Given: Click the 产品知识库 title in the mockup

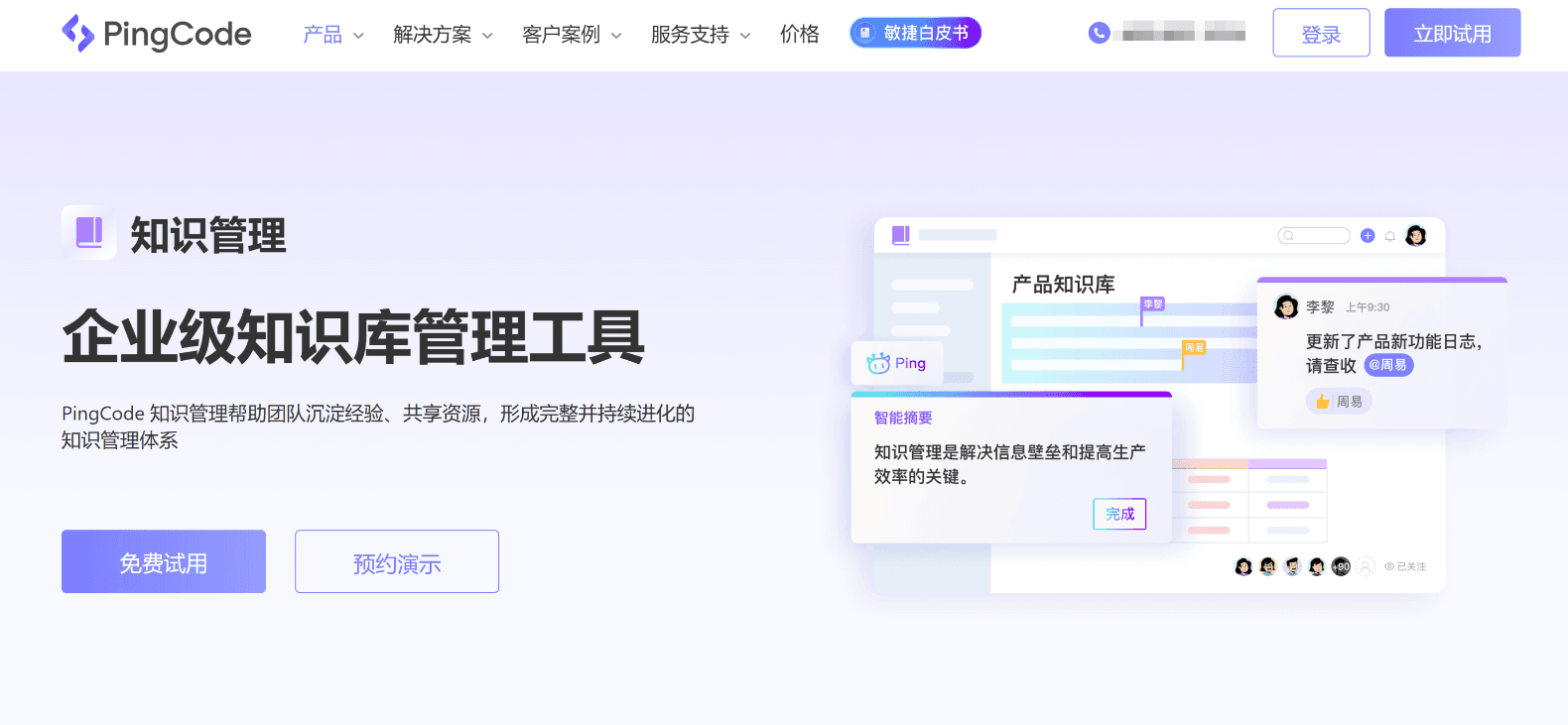Looking at the screenshot, I should (1063, 285).
